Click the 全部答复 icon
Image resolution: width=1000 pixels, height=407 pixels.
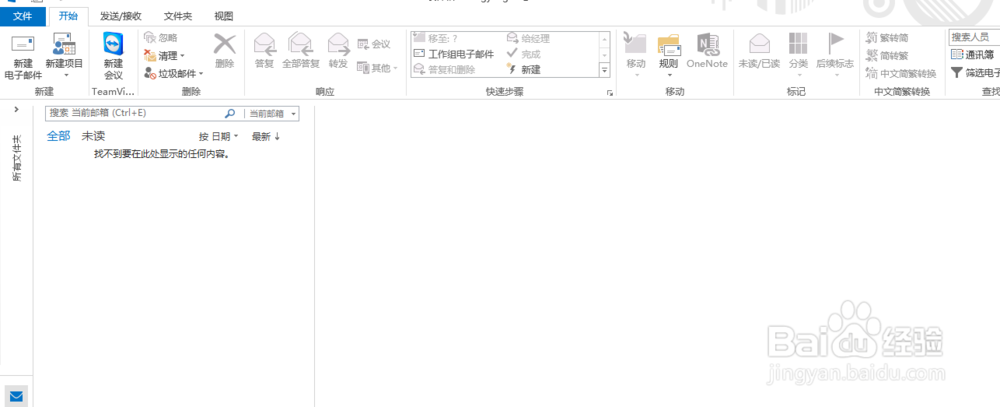pyautogui.click(x=300, y=45)
